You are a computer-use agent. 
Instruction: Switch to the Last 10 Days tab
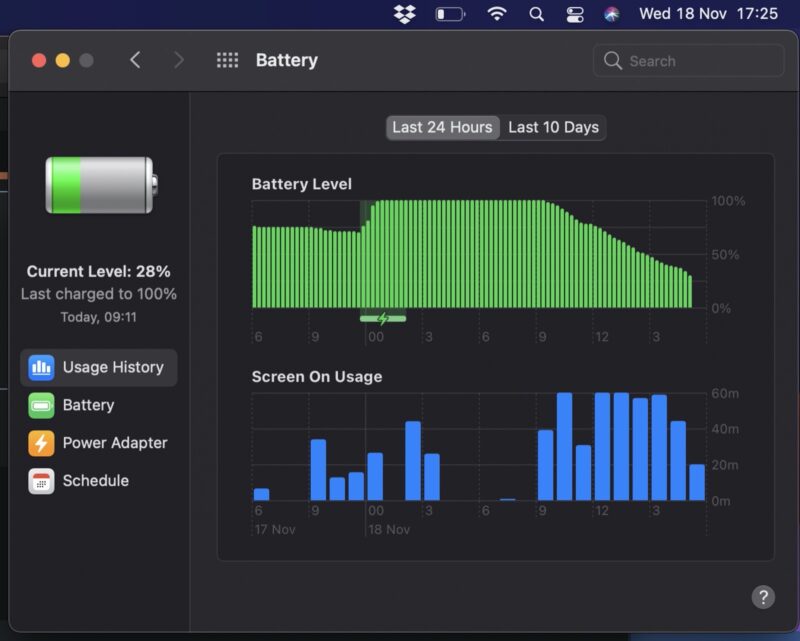point(553,127)
